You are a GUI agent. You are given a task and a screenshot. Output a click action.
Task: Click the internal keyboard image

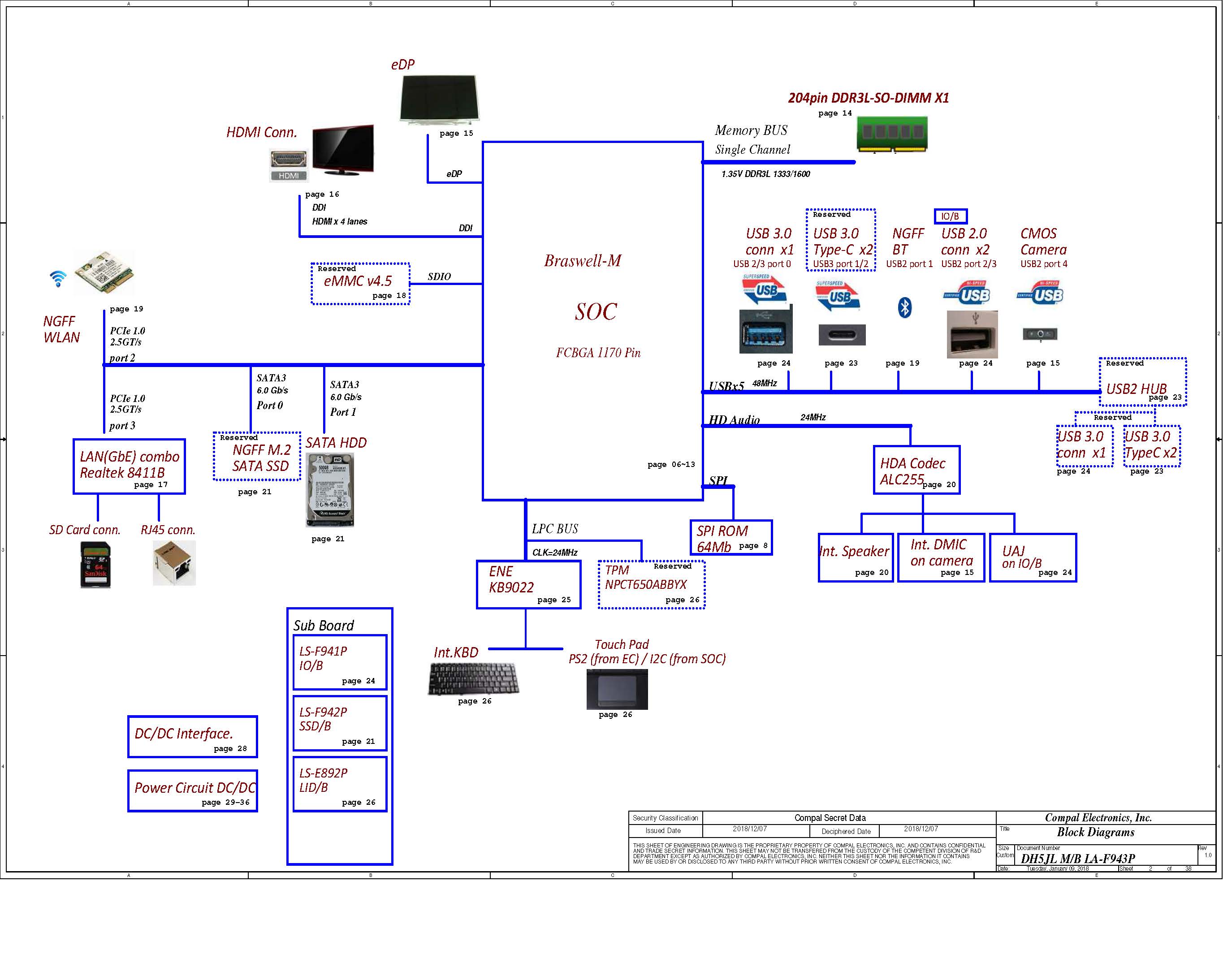473,678
